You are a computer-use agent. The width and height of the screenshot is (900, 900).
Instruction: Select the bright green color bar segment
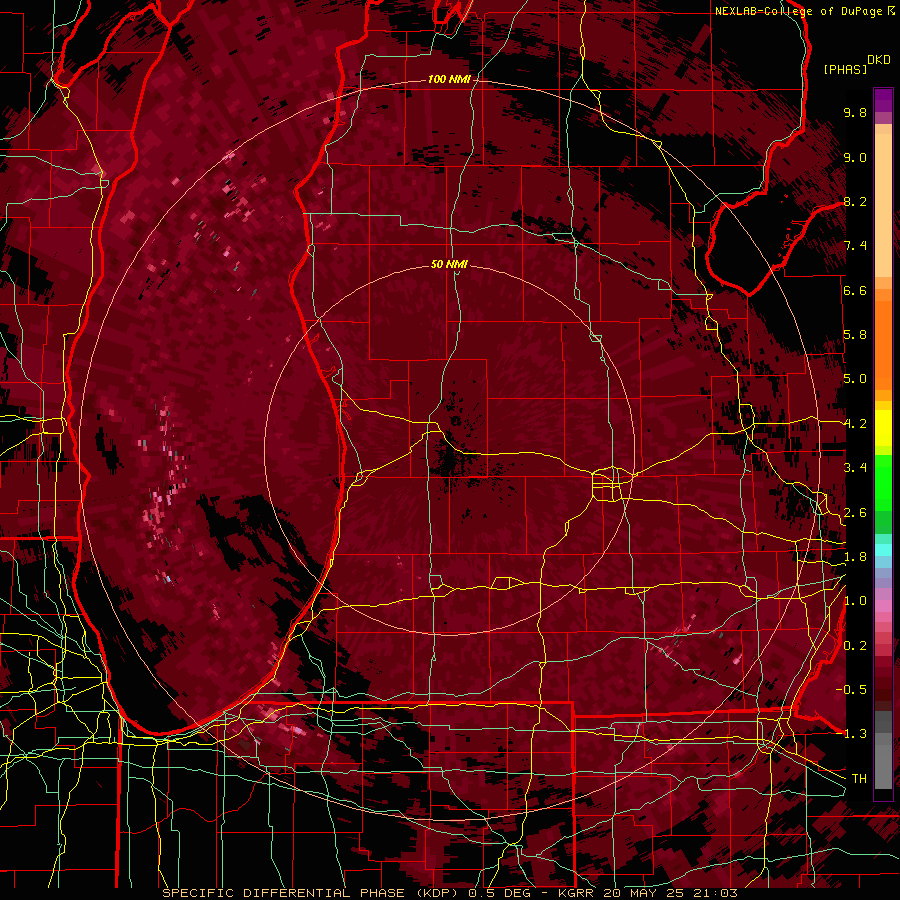[883, 482]
